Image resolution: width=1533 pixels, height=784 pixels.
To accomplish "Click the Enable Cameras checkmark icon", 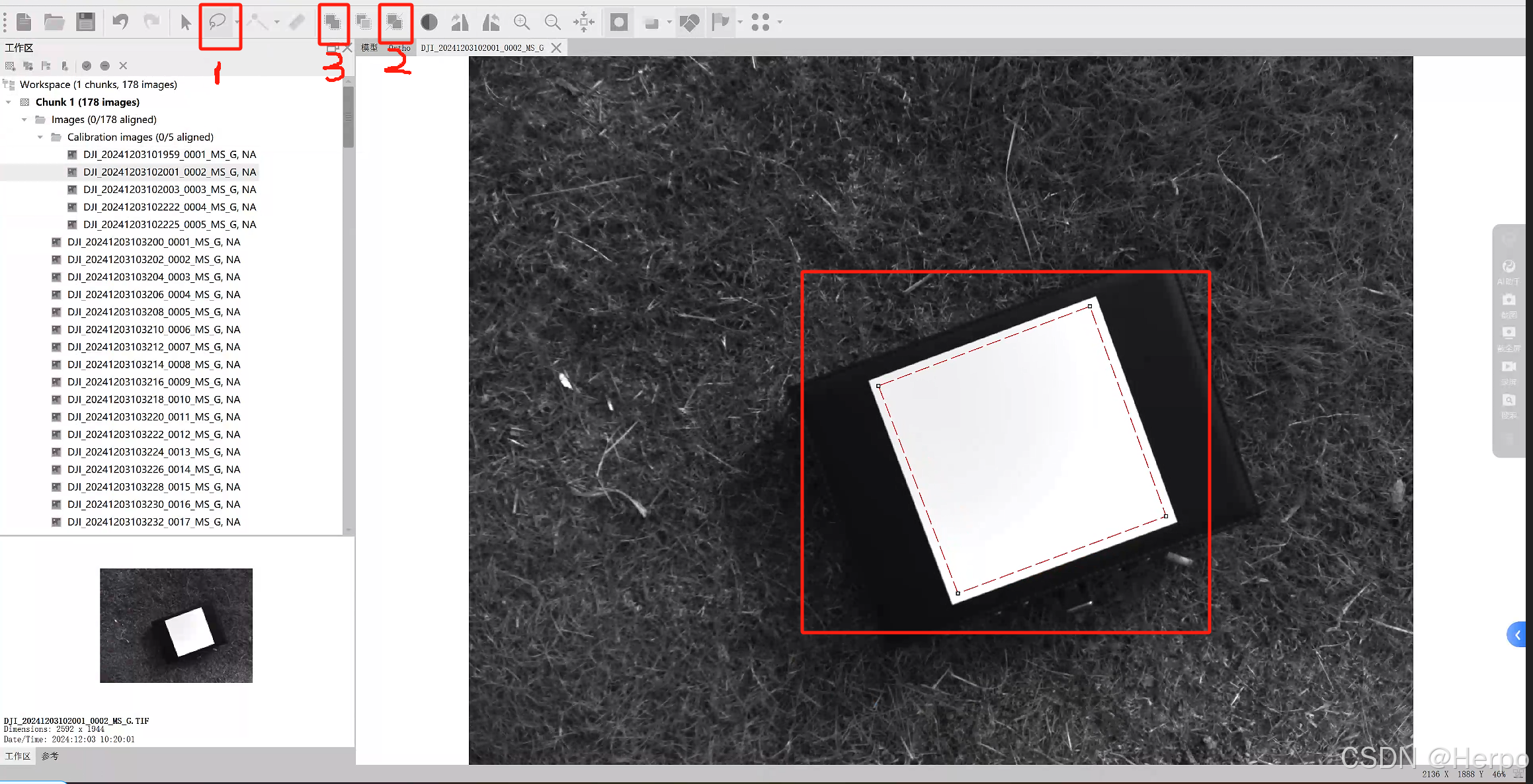I will point(87,65).
